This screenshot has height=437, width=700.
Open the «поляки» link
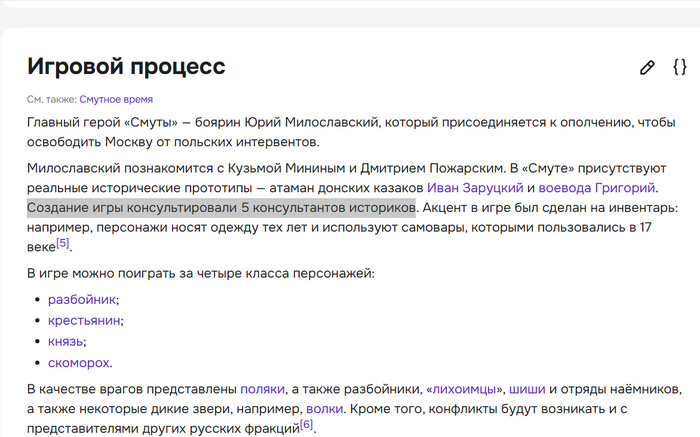(263, 388)
